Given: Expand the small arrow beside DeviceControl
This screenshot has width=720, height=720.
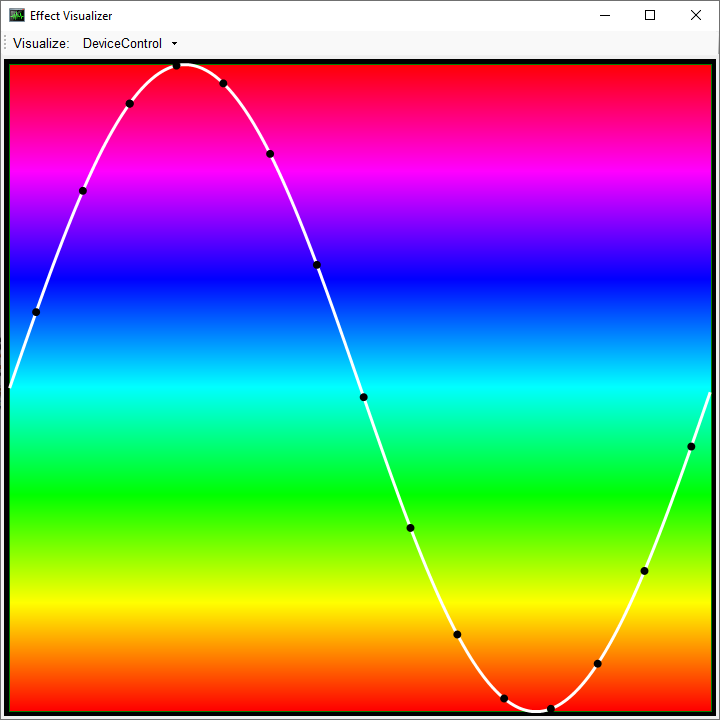Looking at the screenshot, I should coord(174,44).
